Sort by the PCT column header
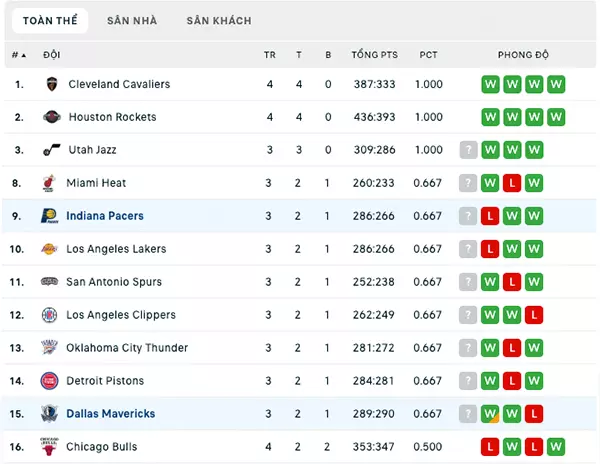600x464 pixels. tap(429, 55)
